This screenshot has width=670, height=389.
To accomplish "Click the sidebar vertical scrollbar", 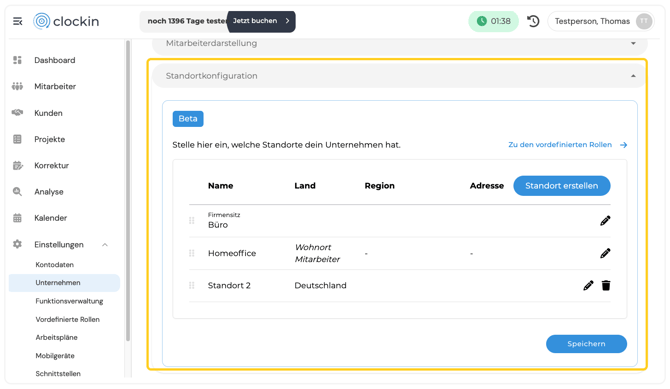I will coord(127,191).
